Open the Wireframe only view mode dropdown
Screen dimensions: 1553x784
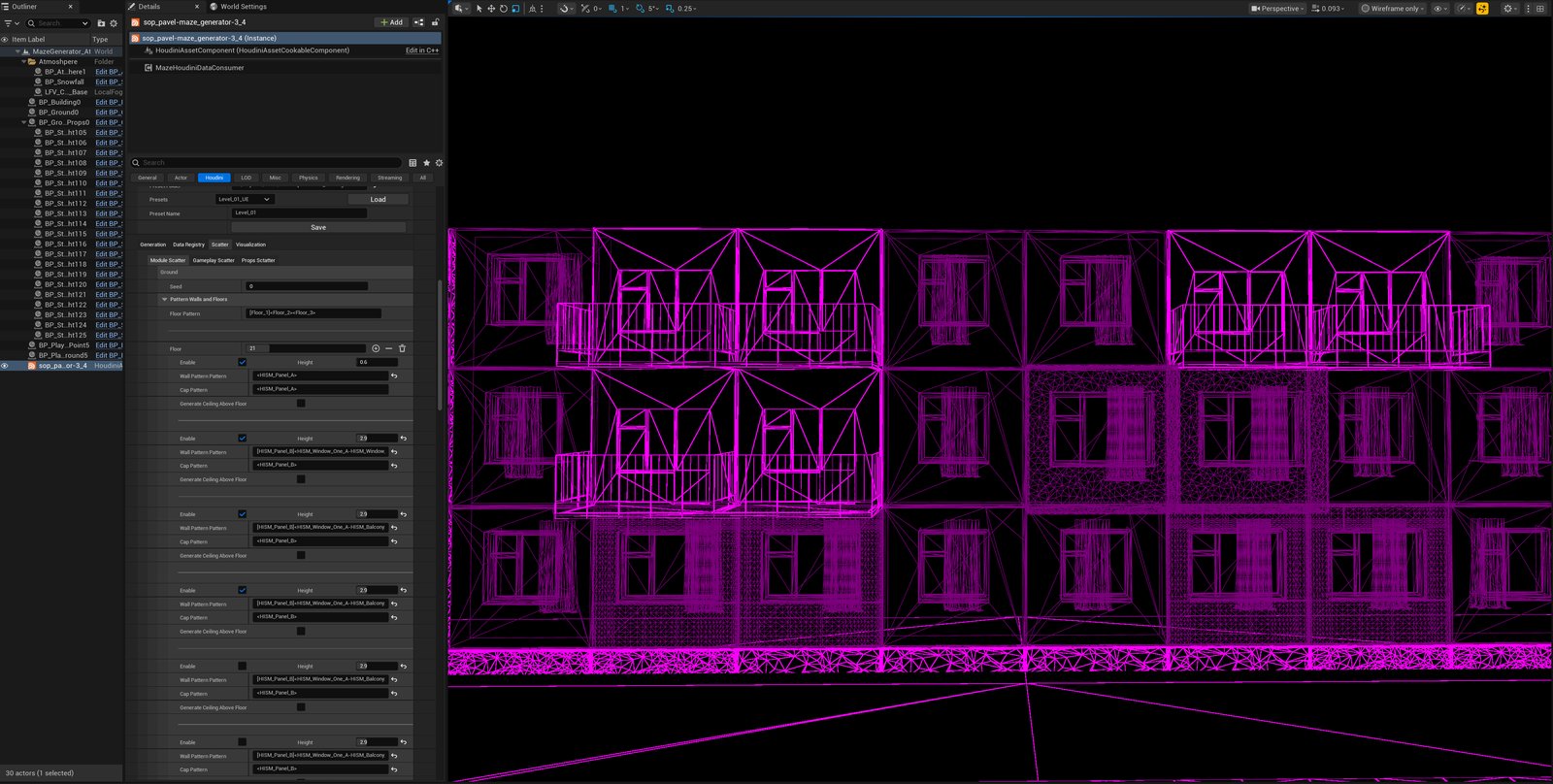click(x=1393, y=9)
